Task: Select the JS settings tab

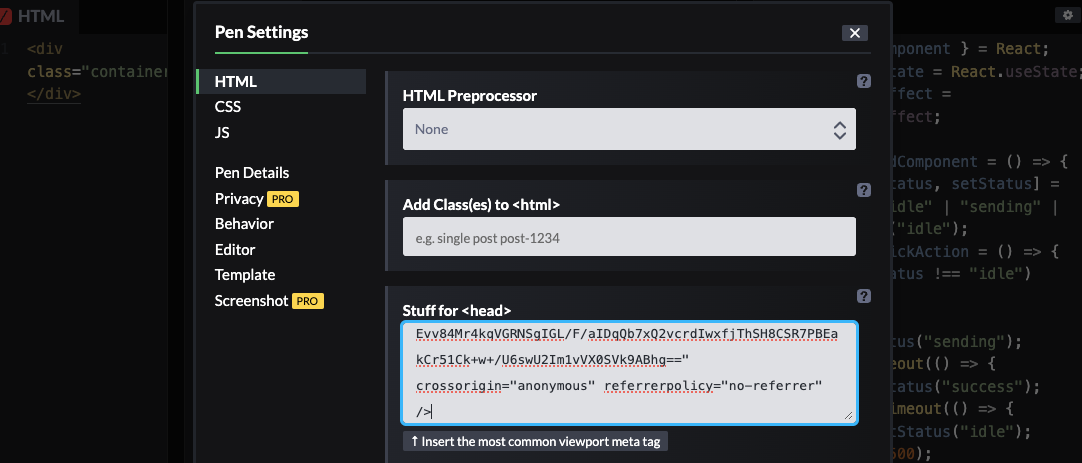Action: (x=222, y=132)
